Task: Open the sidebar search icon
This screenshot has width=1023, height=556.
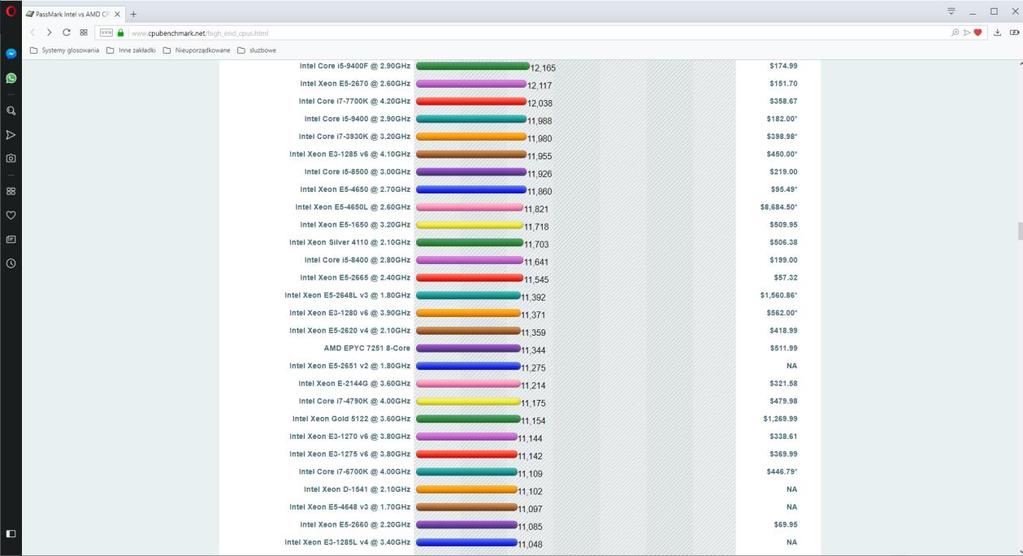Action: [10, 111]
